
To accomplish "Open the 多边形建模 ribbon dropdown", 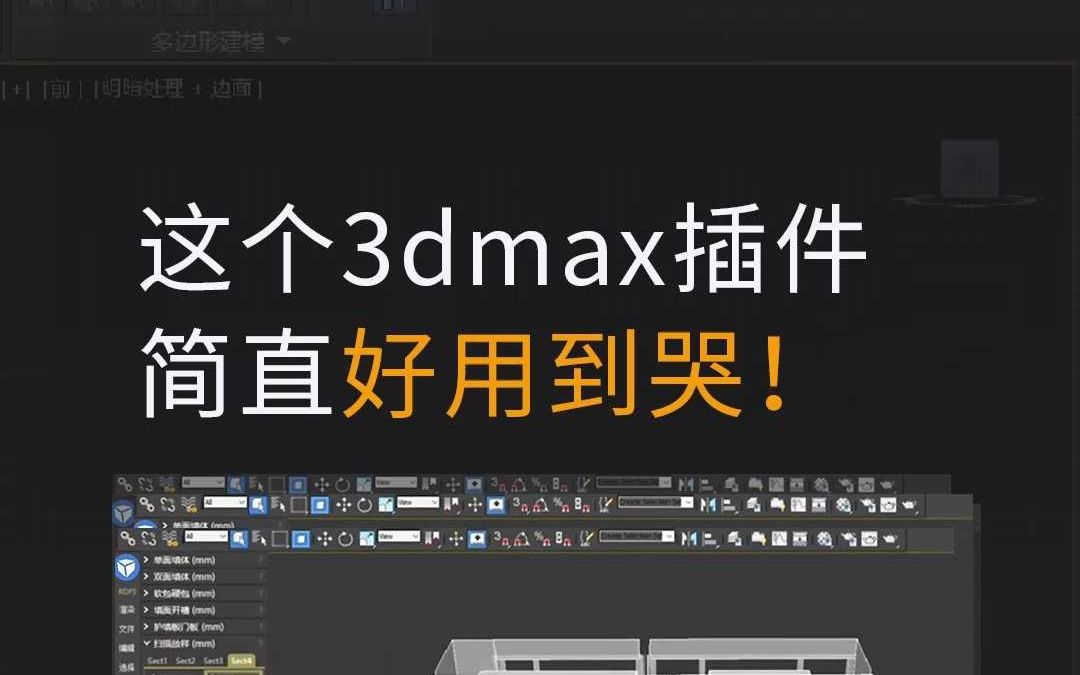I will [220, 41].
